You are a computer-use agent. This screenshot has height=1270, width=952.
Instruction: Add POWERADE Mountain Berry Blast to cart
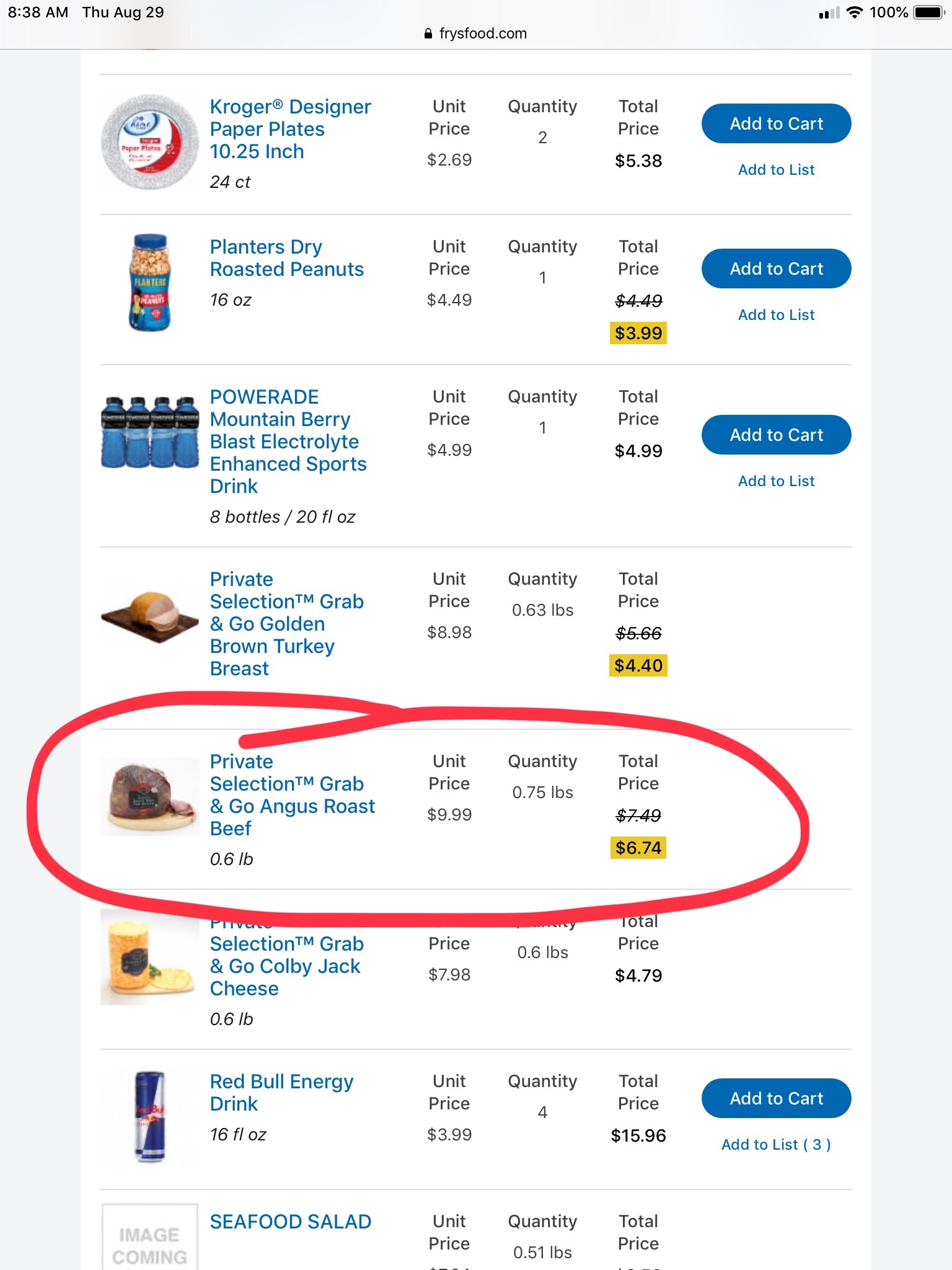776,435
